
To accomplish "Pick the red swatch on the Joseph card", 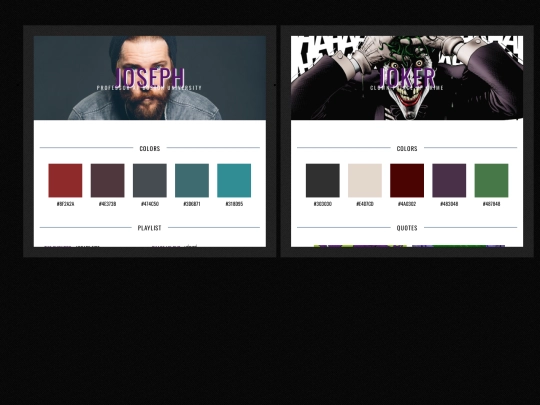I will pos(65,180).
